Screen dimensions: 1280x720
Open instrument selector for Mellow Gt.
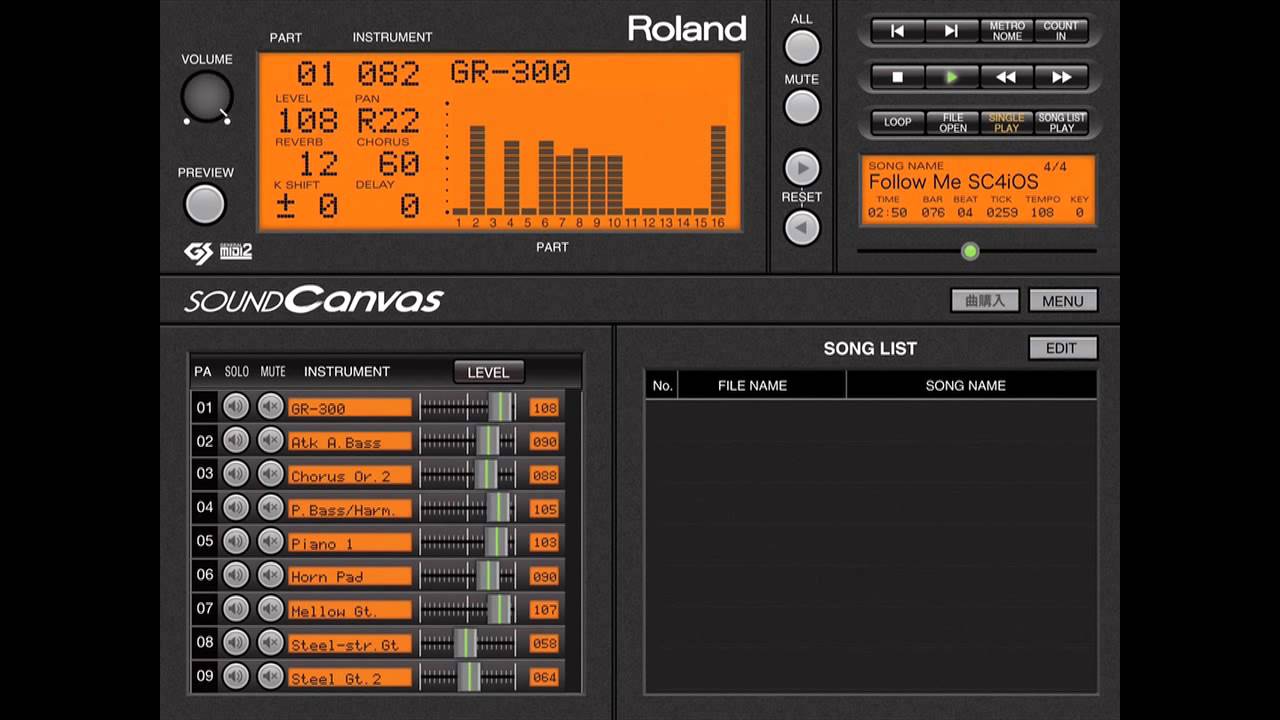point(350,610)
